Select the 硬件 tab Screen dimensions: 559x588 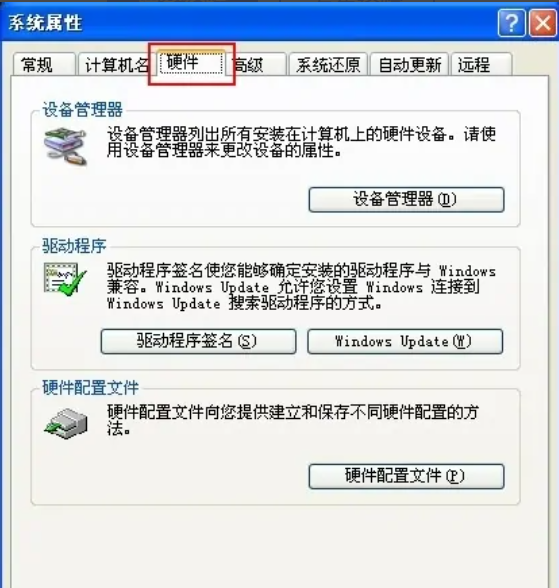(x=191, y=62)
